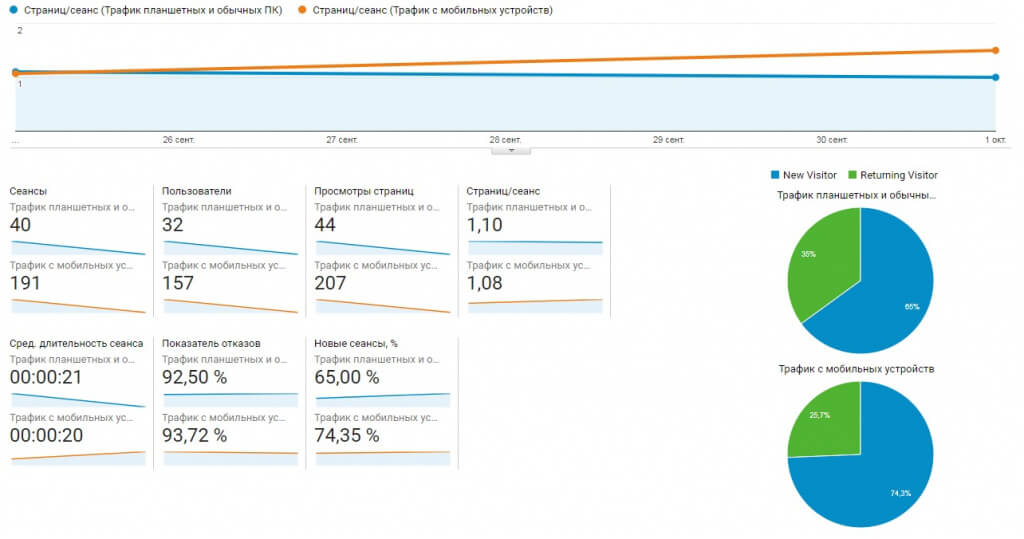Open the Просмотры страниц metric heading
Screen dimensions: 1024x539
click(x=364, y=191)
